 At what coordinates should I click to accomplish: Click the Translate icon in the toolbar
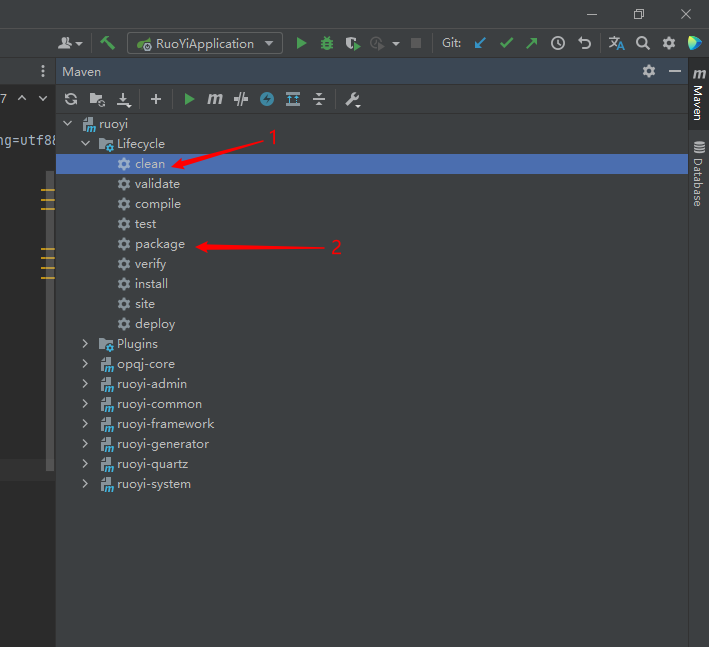coord(616,43)
